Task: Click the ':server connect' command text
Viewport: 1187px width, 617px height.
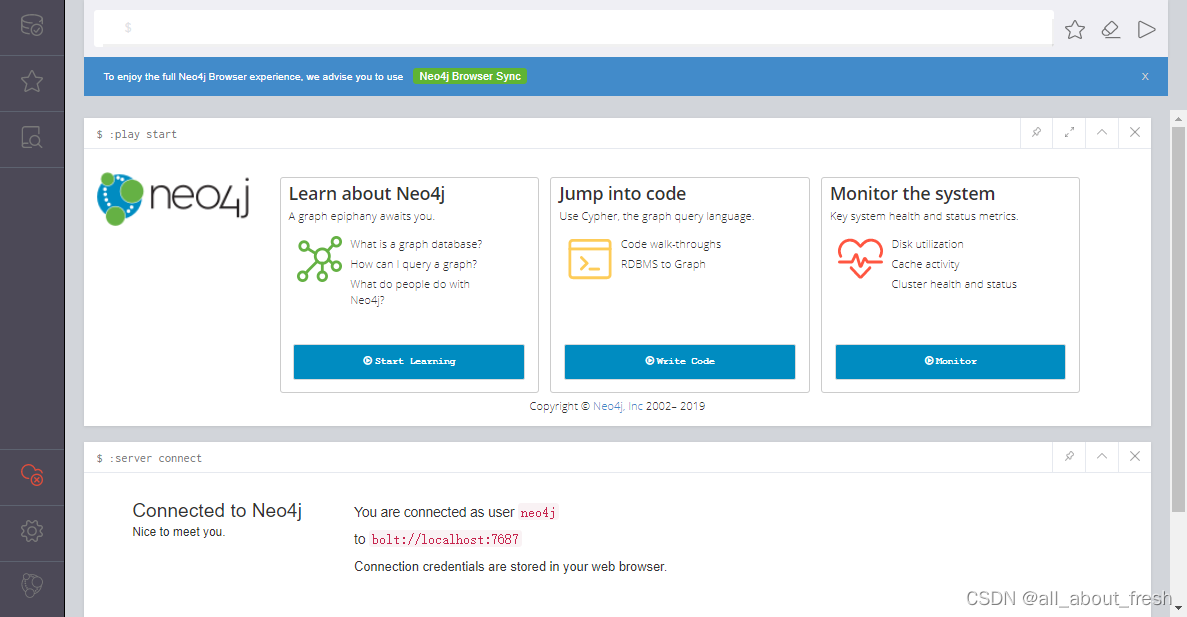Action: coord(156,458)
